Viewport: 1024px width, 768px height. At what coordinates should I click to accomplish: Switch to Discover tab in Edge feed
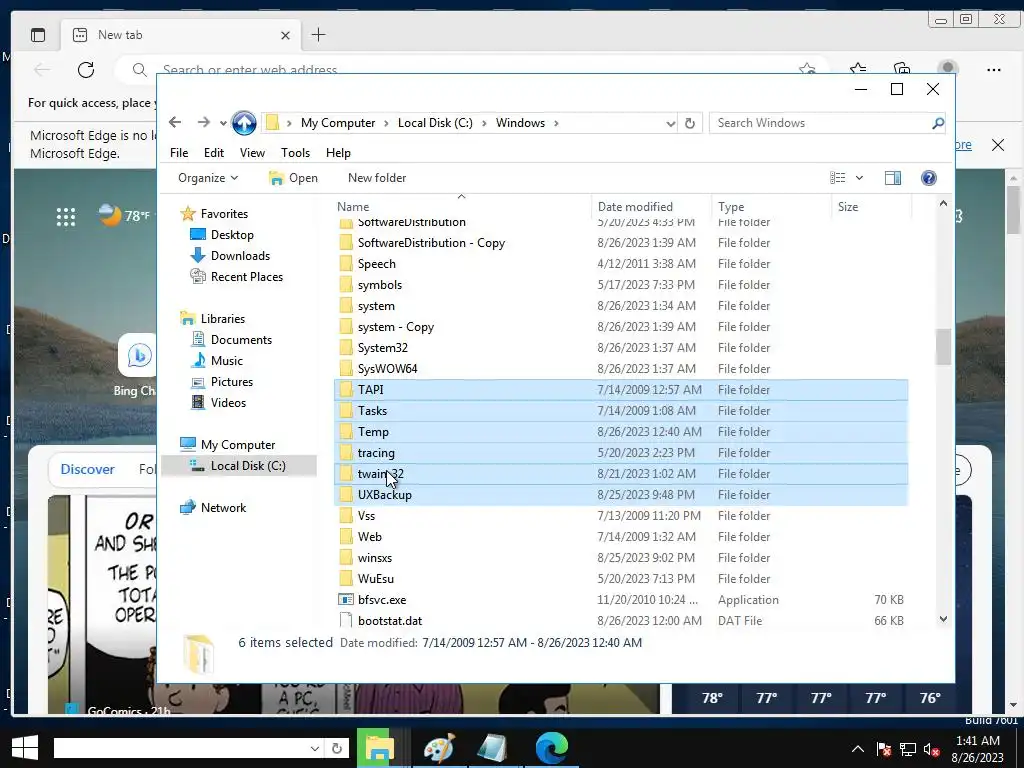pos(88,469)
